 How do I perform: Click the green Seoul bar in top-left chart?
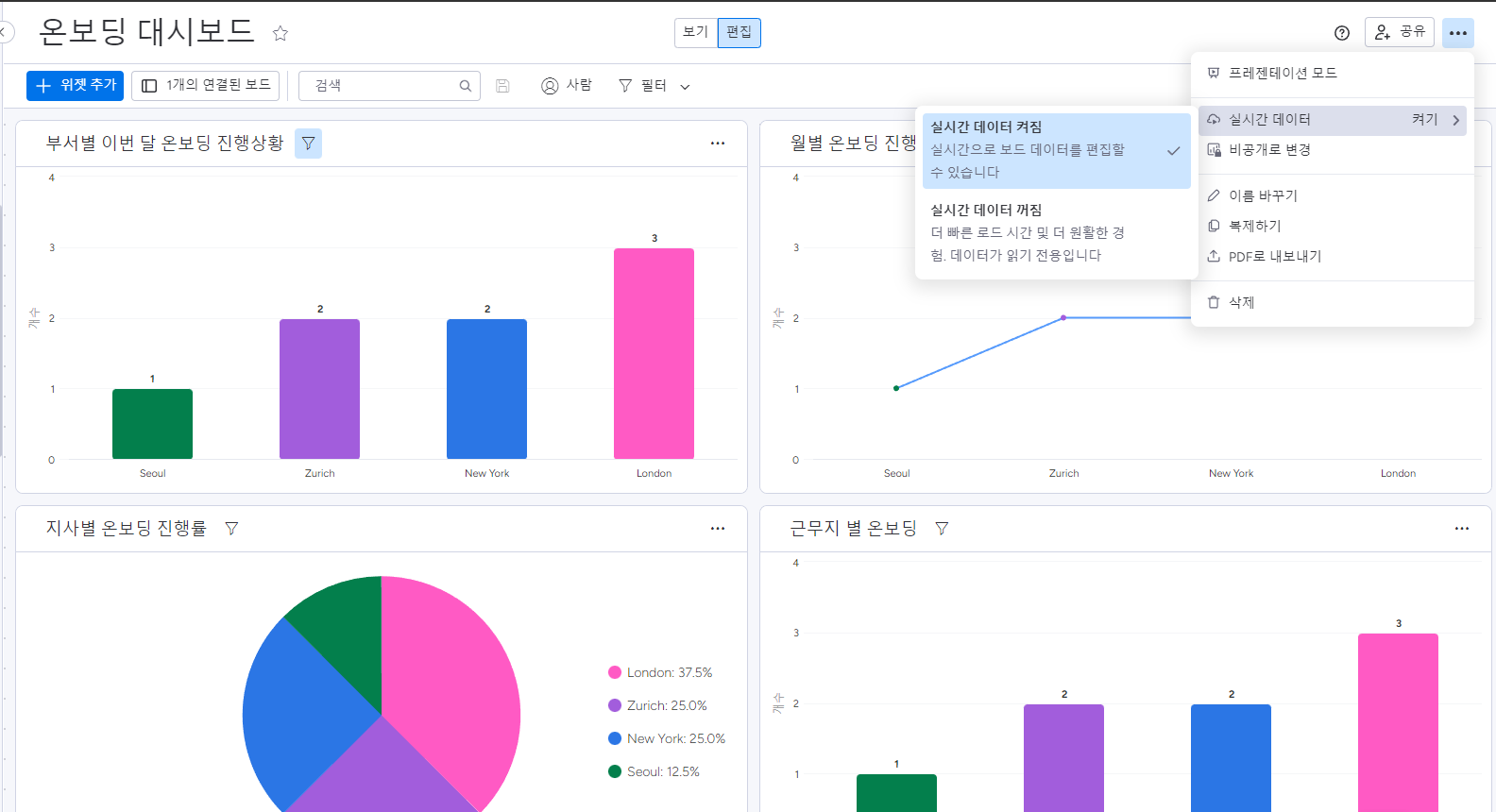(152, 424)
